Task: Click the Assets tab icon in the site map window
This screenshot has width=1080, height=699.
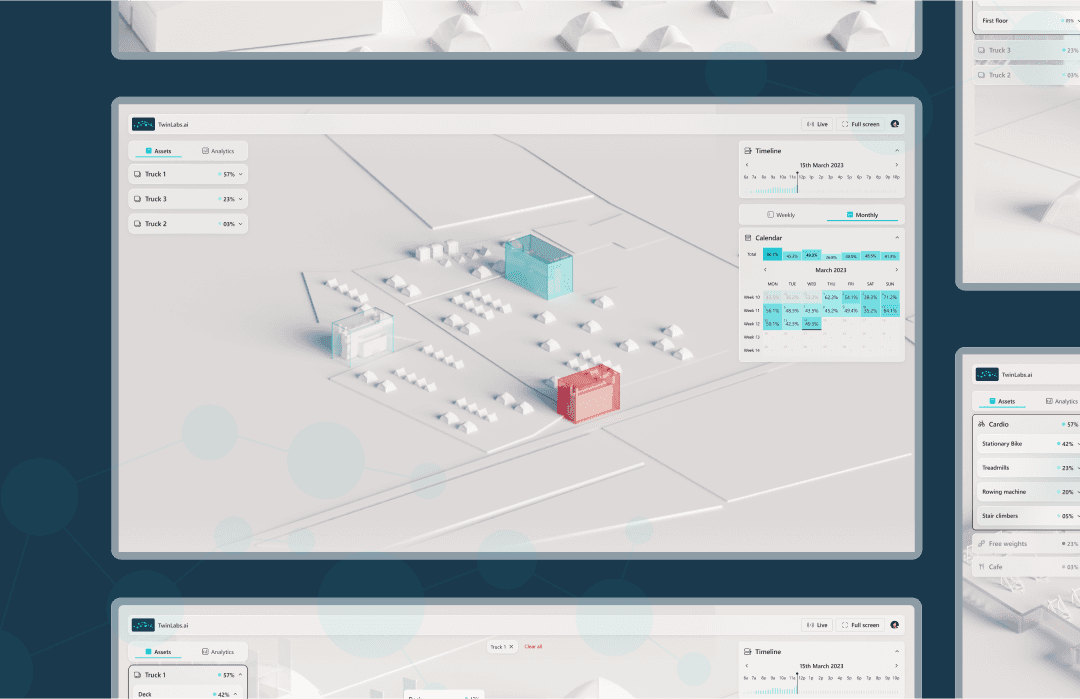Action: point(149,151)
